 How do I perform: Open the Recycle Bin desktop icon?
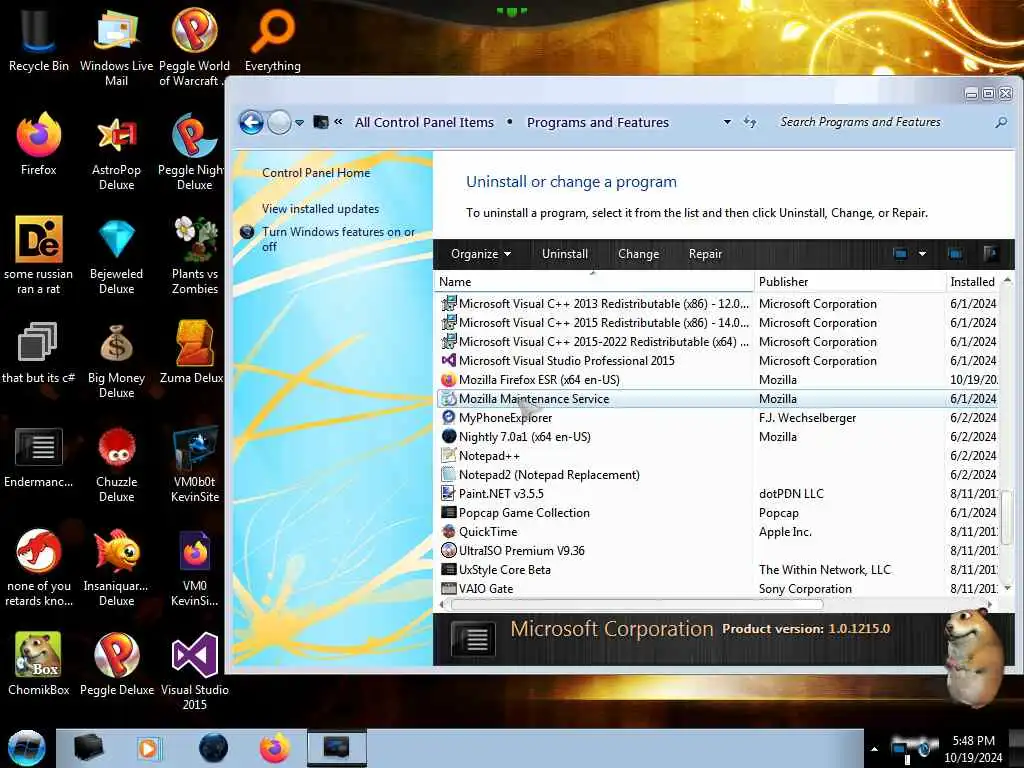click(39, 39)
